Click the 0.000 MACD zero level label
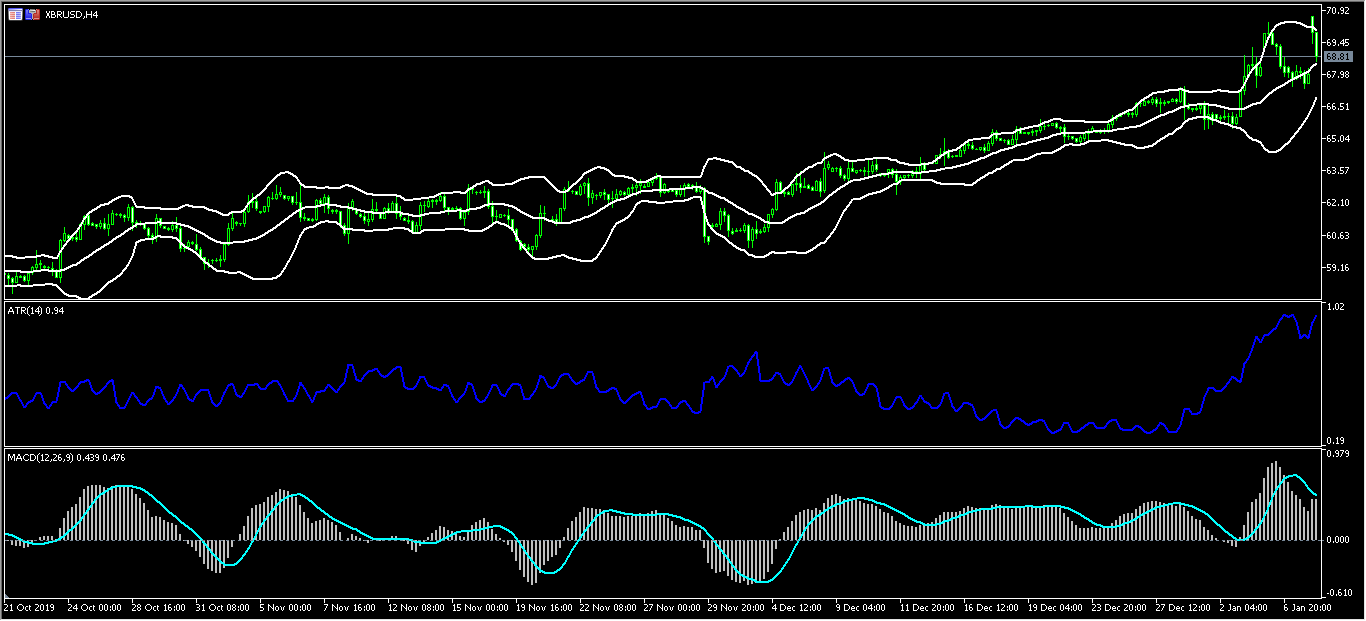The image size is (1366, 621). (x=1337, y=540)
